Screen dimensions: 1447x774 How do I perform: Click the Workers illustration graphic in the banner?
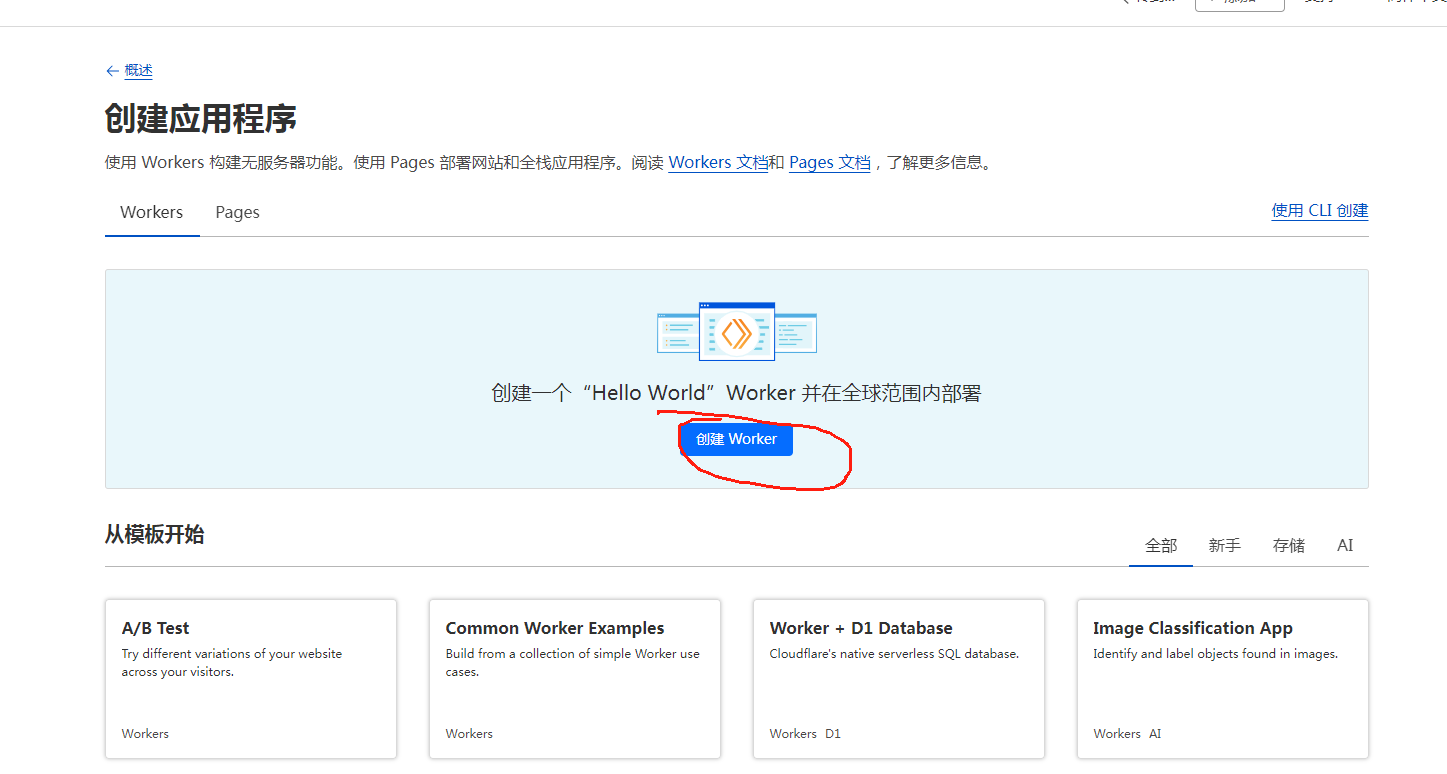[x=736, y=332]
